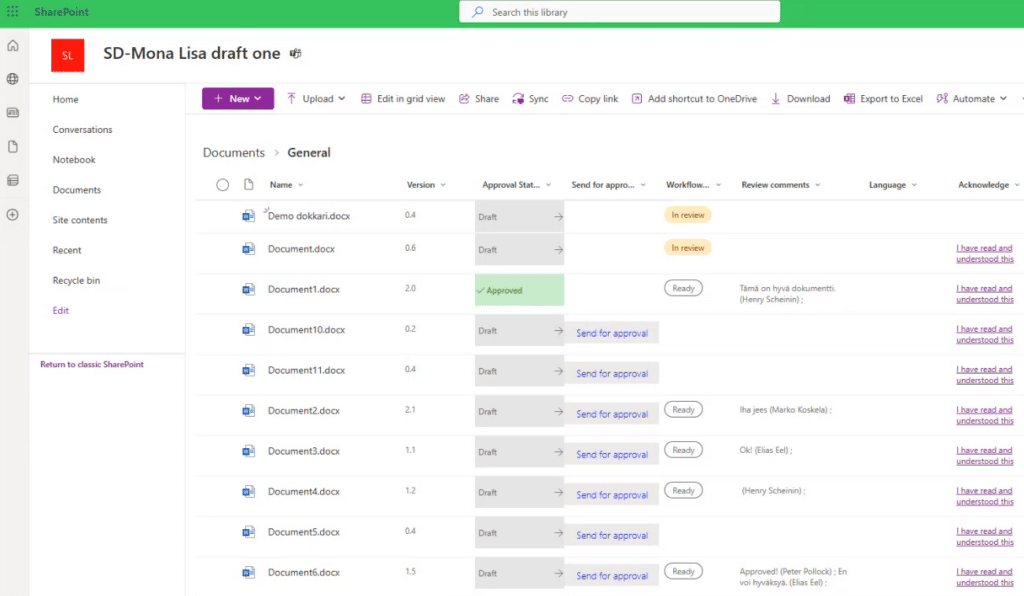Click arrow in Draft cell of Demo dokkari.docx
Viewport: 1024px width, 596px height.
pos(558,217)
